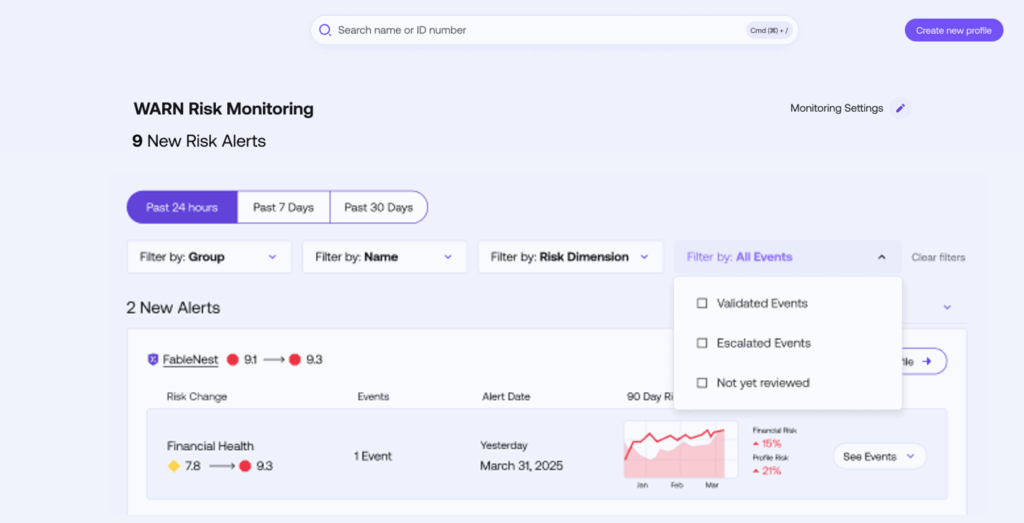1024x523 pixels.
Task: Collapse the Filter by All Events dropdown
Action: pos(788,257)
